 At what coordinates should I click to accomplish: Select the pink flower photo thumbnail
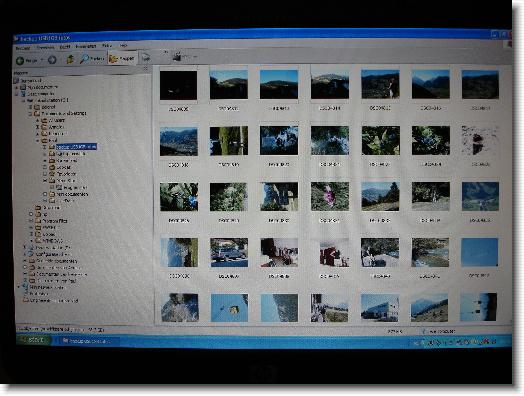tap(330, 196)
